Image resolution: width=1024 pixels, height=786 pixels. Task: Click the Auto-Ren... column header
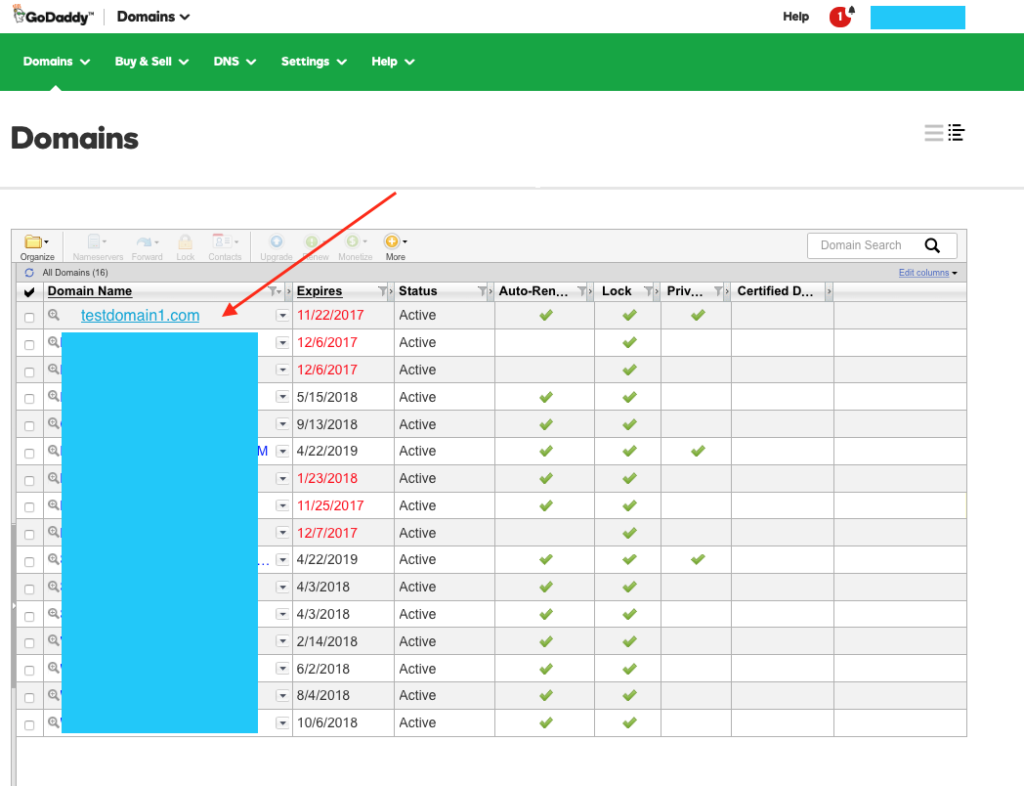(533, 291)
